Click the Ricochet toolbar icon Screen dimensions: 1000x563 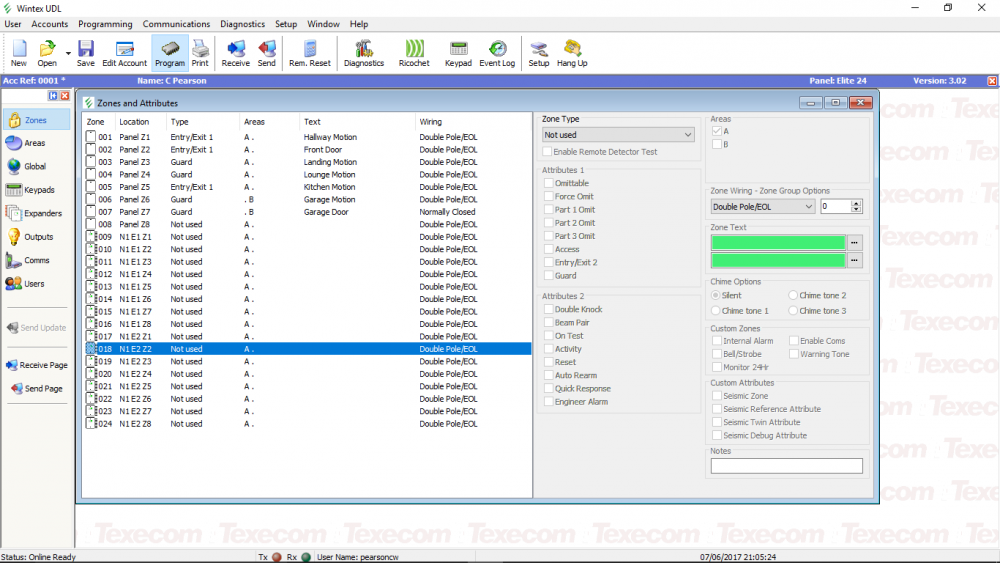point(413,53)
